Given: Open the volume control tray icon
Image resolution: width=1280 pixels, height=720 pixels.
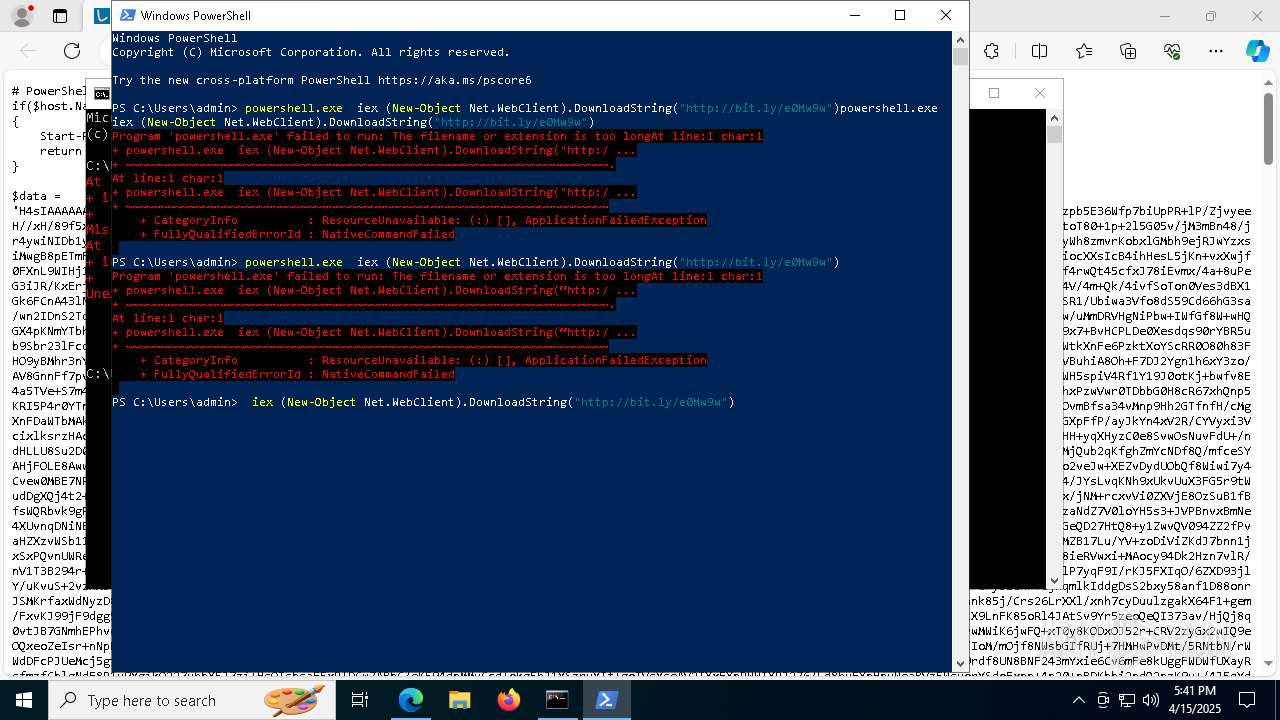Looking at the screenshot, I should coord(1151,700).
